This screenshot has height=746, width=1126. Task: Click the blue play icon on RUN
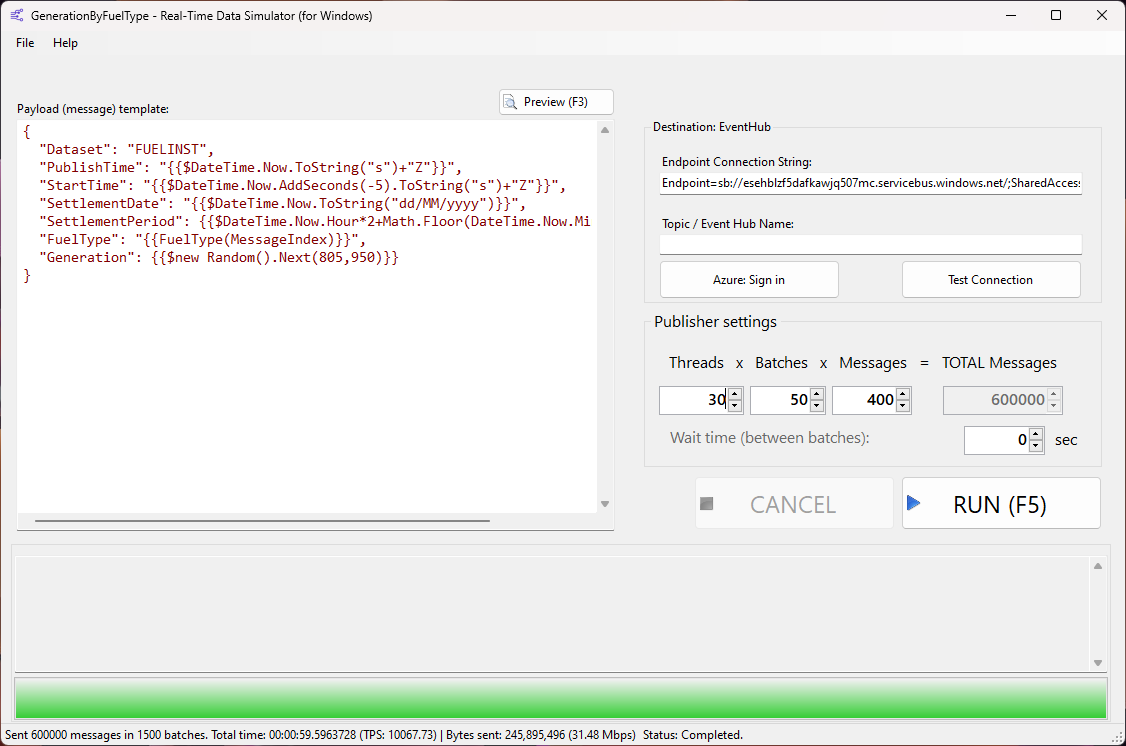point(913,503)
